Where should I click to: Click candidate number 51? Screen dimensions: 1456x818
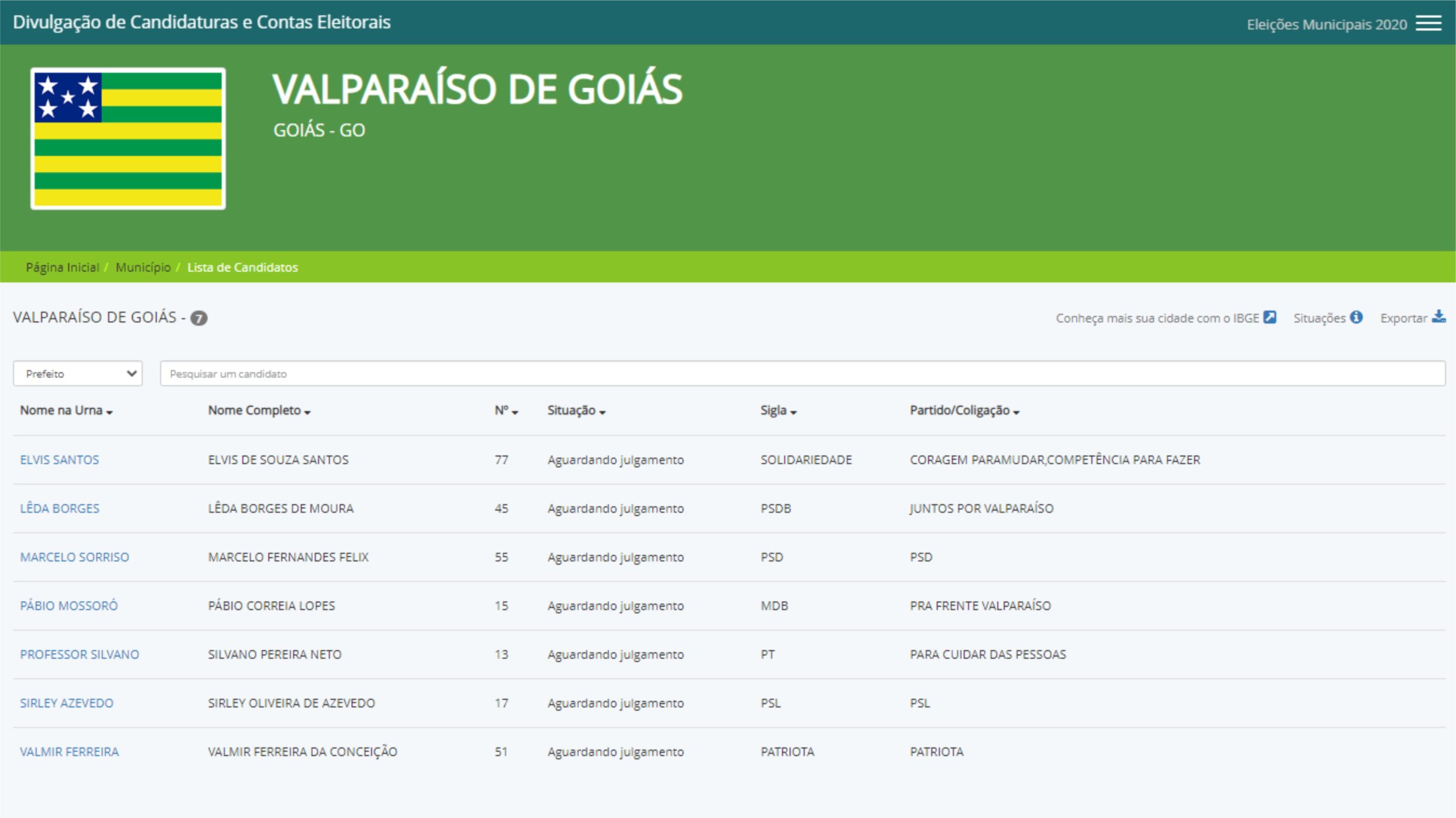[501, 751]
